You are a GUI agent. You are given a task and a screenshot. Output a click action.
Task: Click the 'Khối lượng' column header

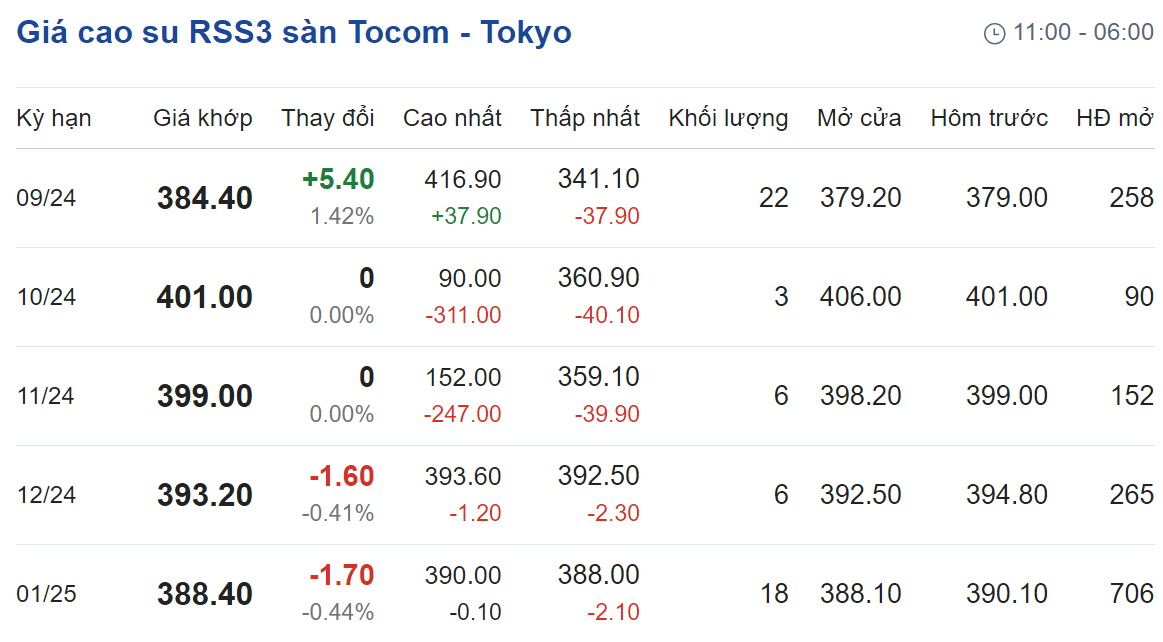coord(728,118)
